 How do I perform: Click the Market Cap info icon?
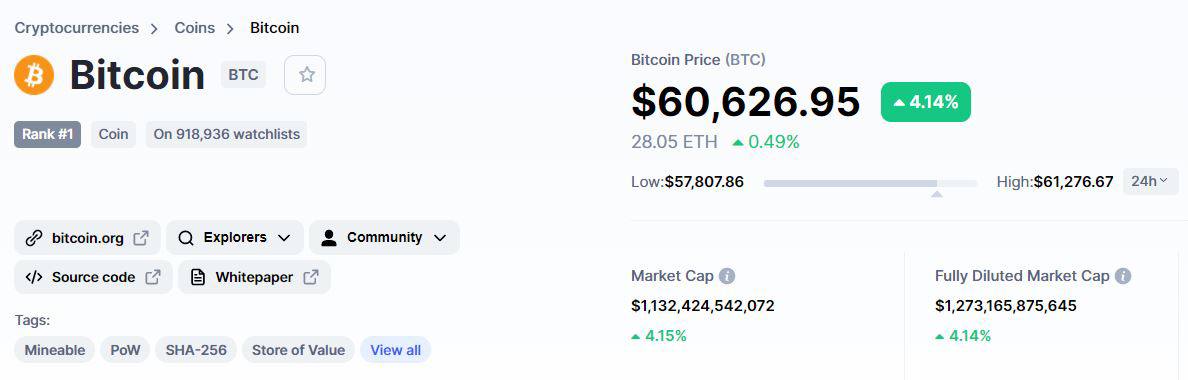727,276
